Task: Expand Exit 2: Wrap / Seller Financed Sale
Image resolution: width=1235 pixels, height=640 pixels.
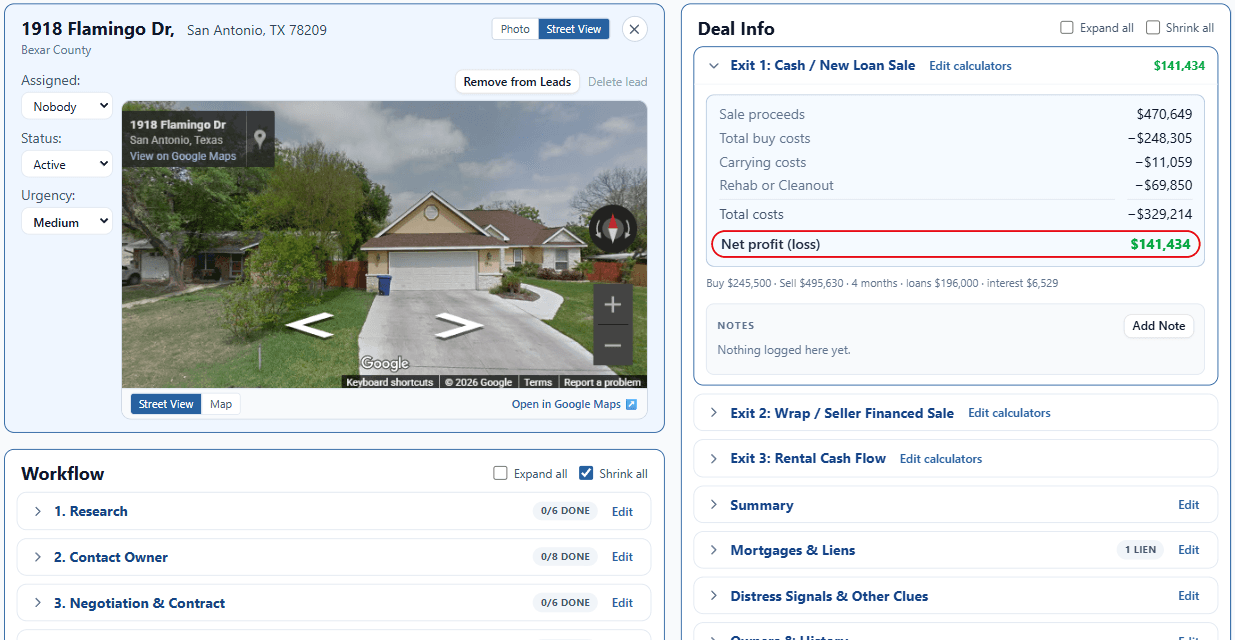Action: coord(714,413)
